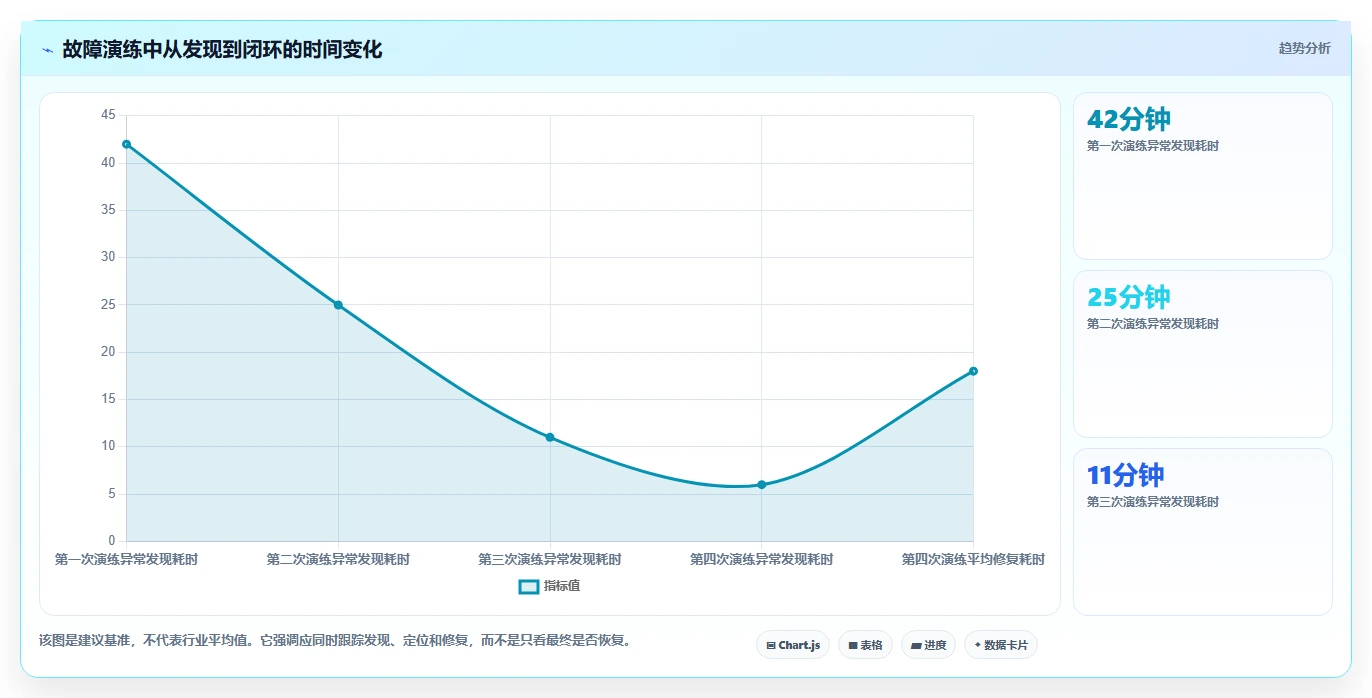Click the 数据卡片 tag pill
The image size is (1372, 698).
click(x=1001, y=645)
